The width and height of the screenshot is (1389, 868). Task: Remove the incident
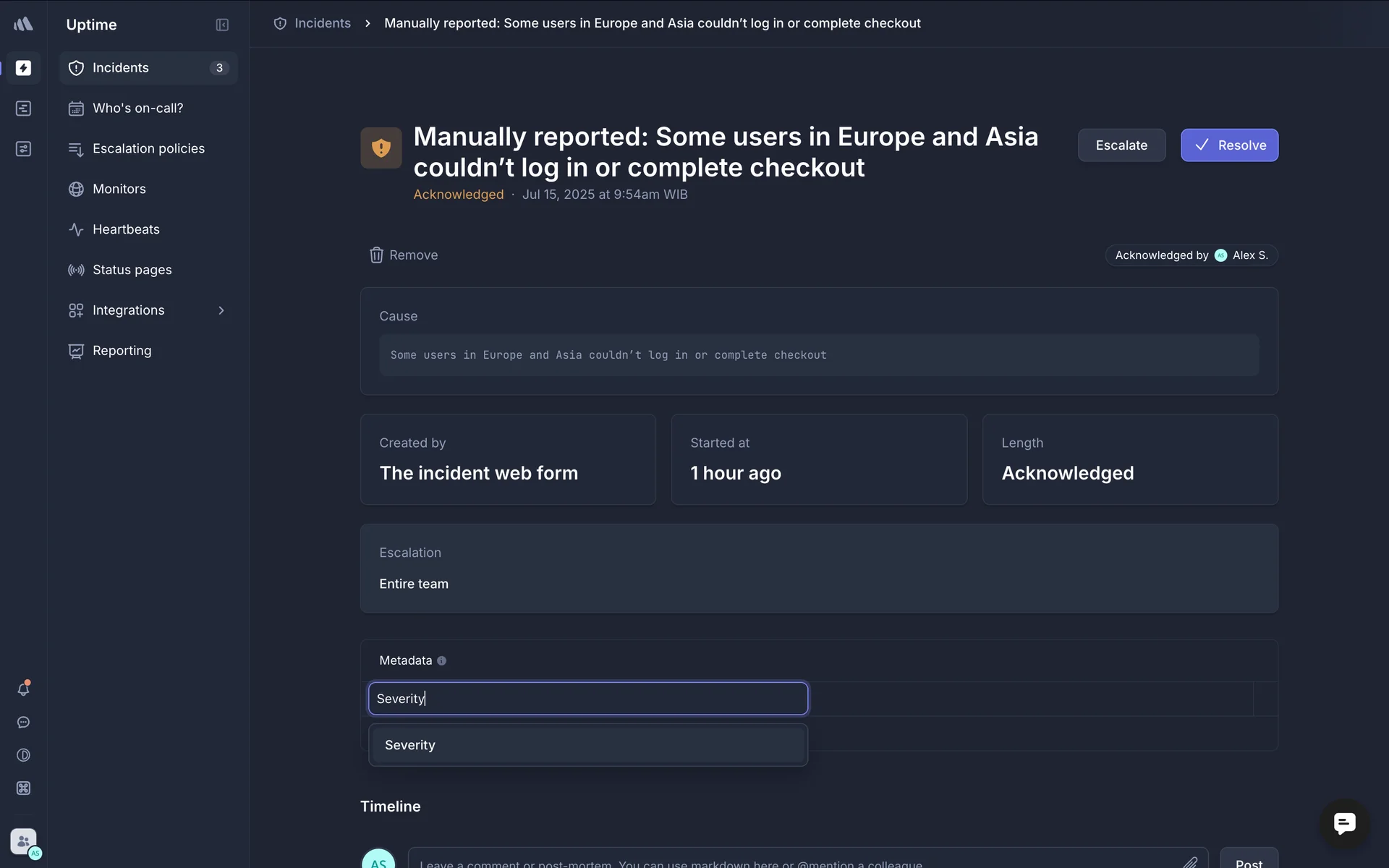[404, 255]
